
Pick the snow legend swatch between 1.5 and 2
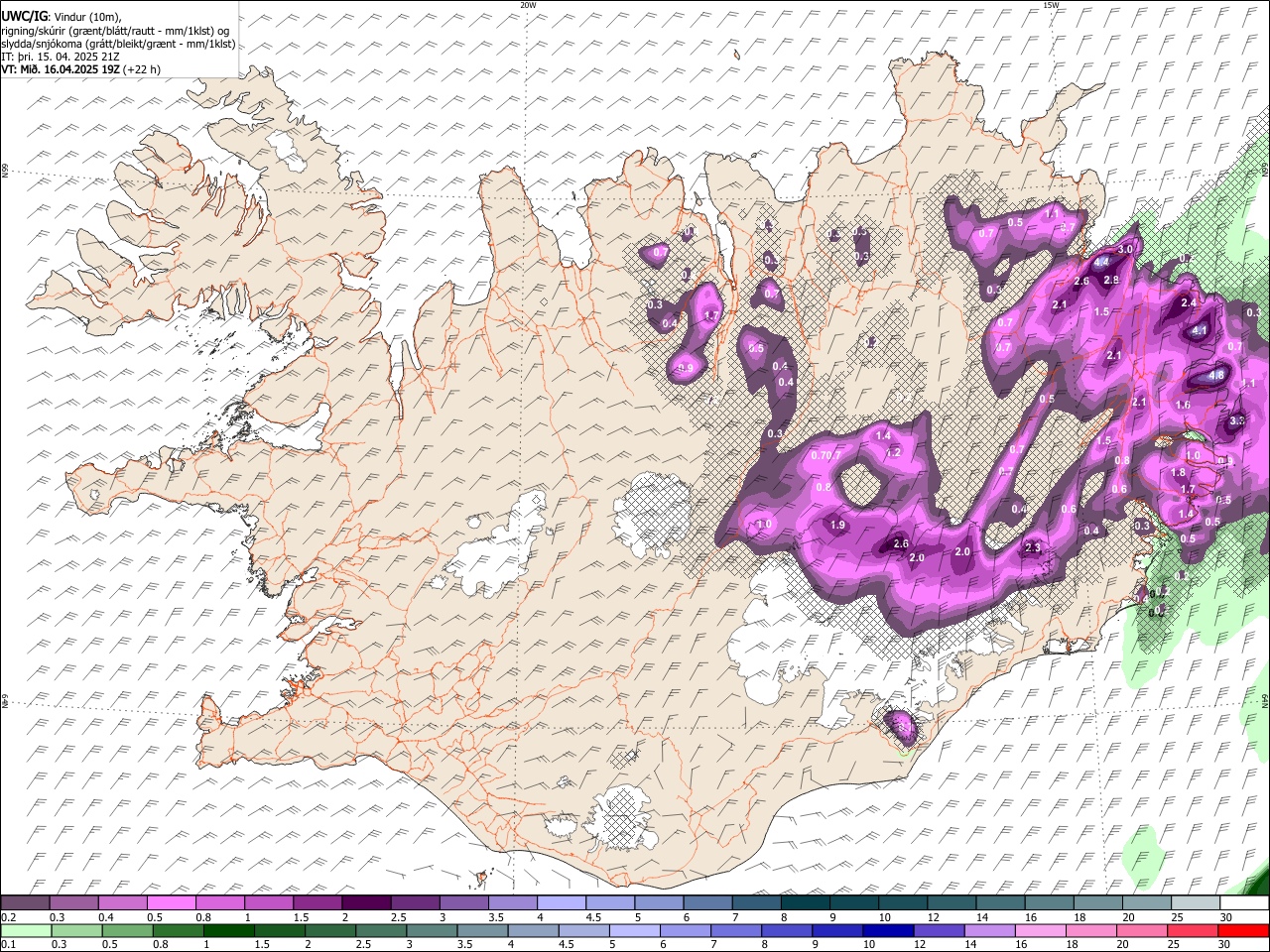pyautogui.click(x=317, y=902)
